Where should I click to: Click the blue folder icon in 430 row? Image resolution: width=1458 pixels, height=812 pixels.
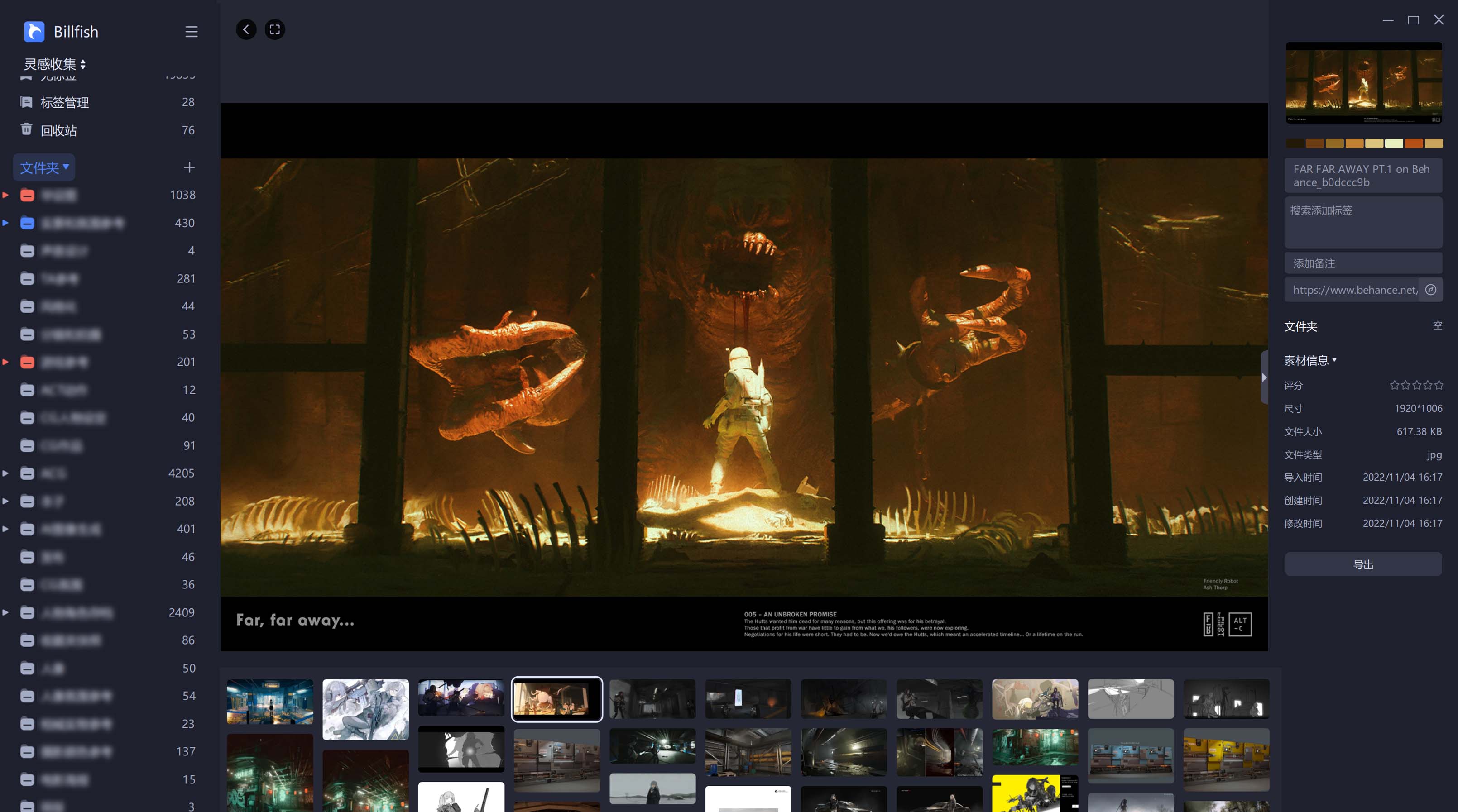27,223
